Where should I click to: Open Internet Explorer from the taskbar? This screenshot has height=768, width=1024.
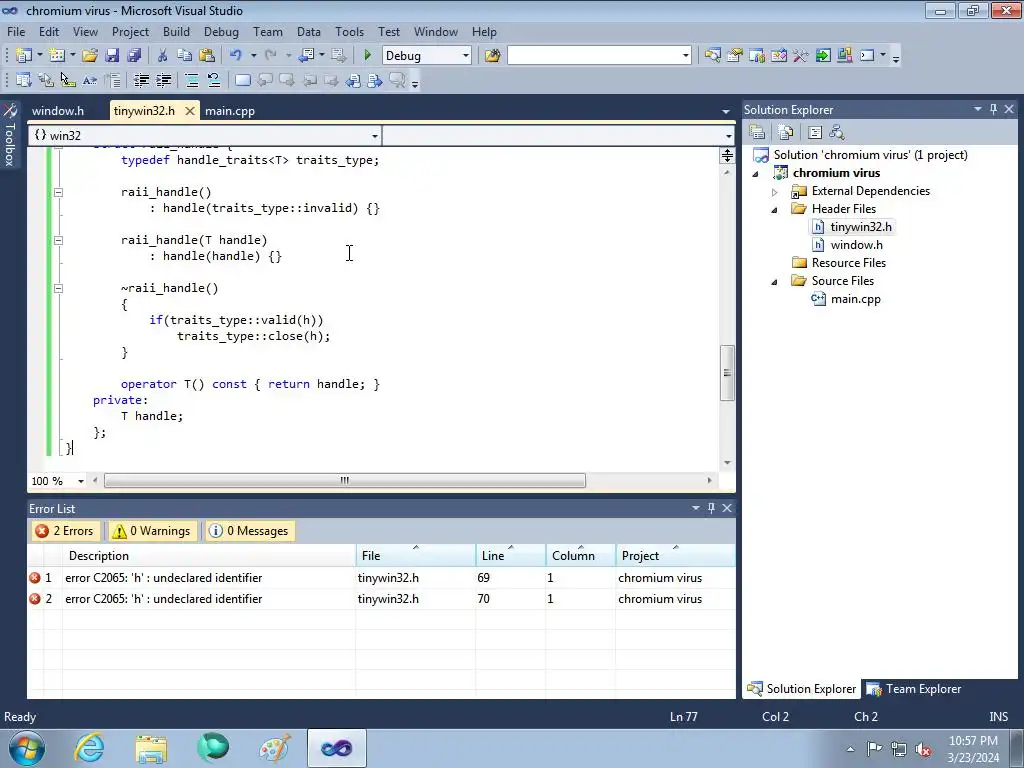tap(89, 748)
